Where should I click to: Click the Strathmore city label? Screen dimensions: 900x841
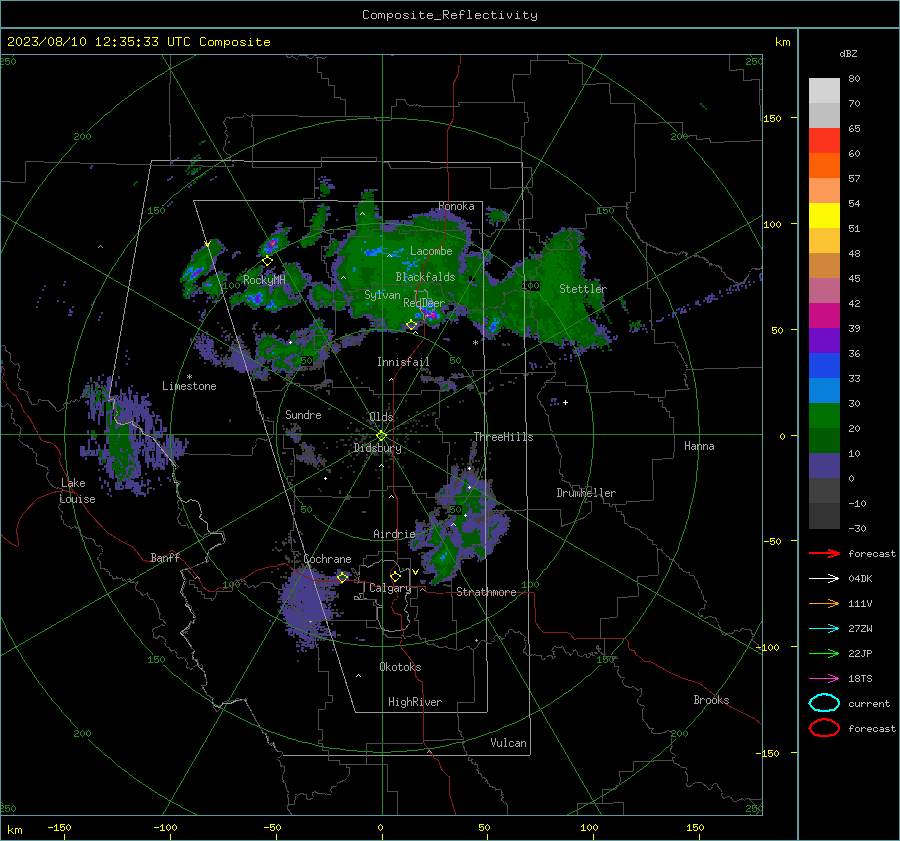pos(486,592)
